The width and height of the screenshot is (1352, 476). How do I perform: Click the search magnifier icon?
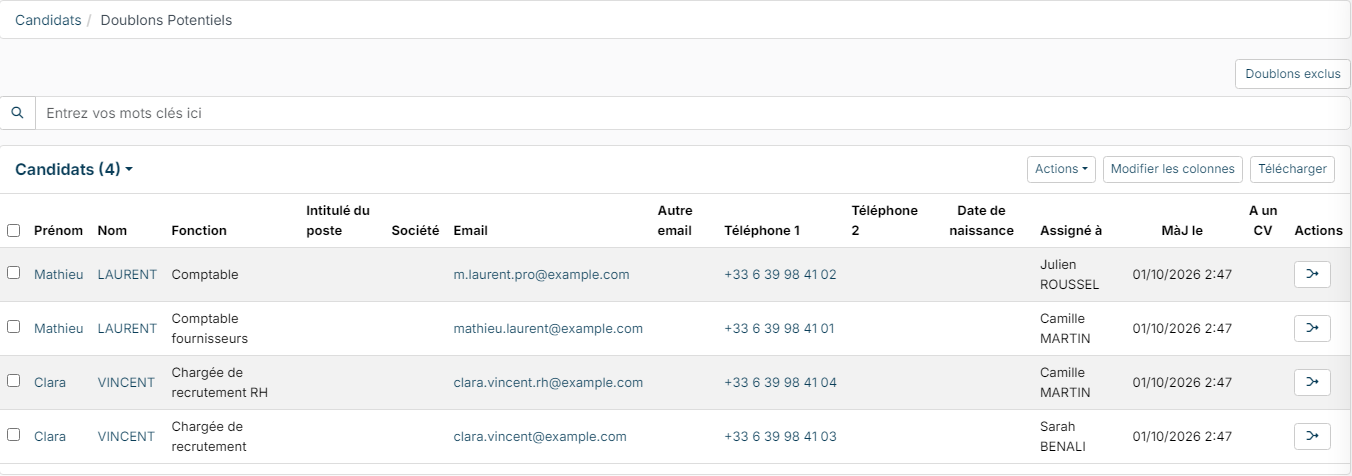pyautogui.click(x=17, y=113)
